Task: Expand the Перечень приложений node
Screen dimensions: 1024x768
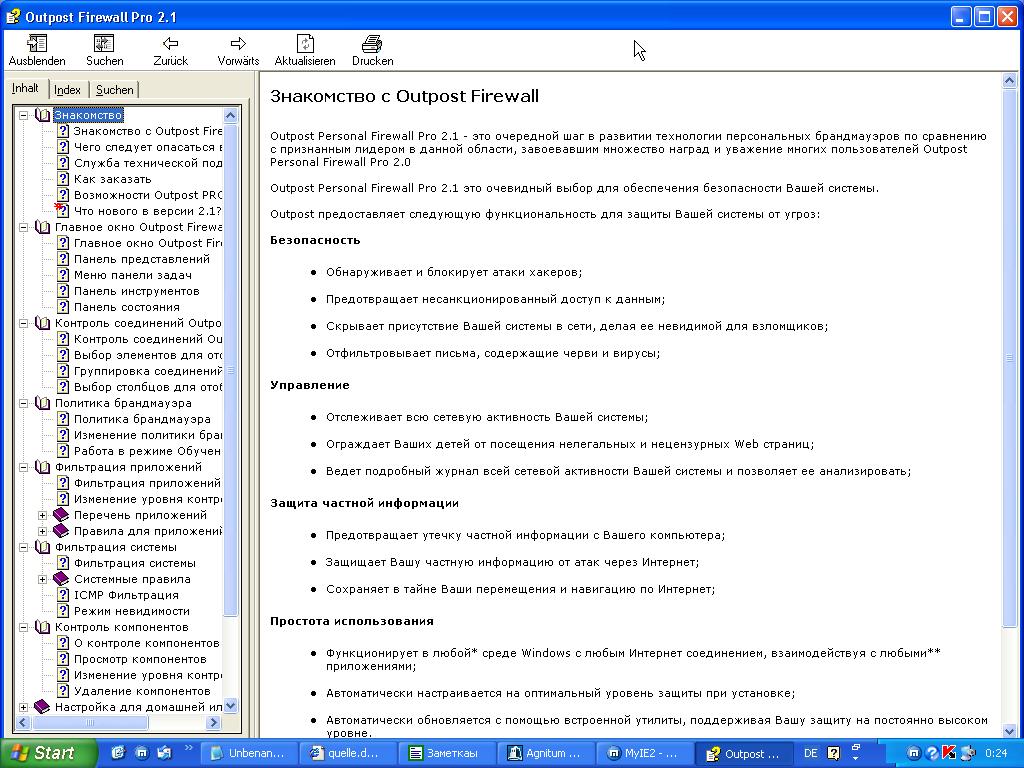Action: click(x=42, y=515)
